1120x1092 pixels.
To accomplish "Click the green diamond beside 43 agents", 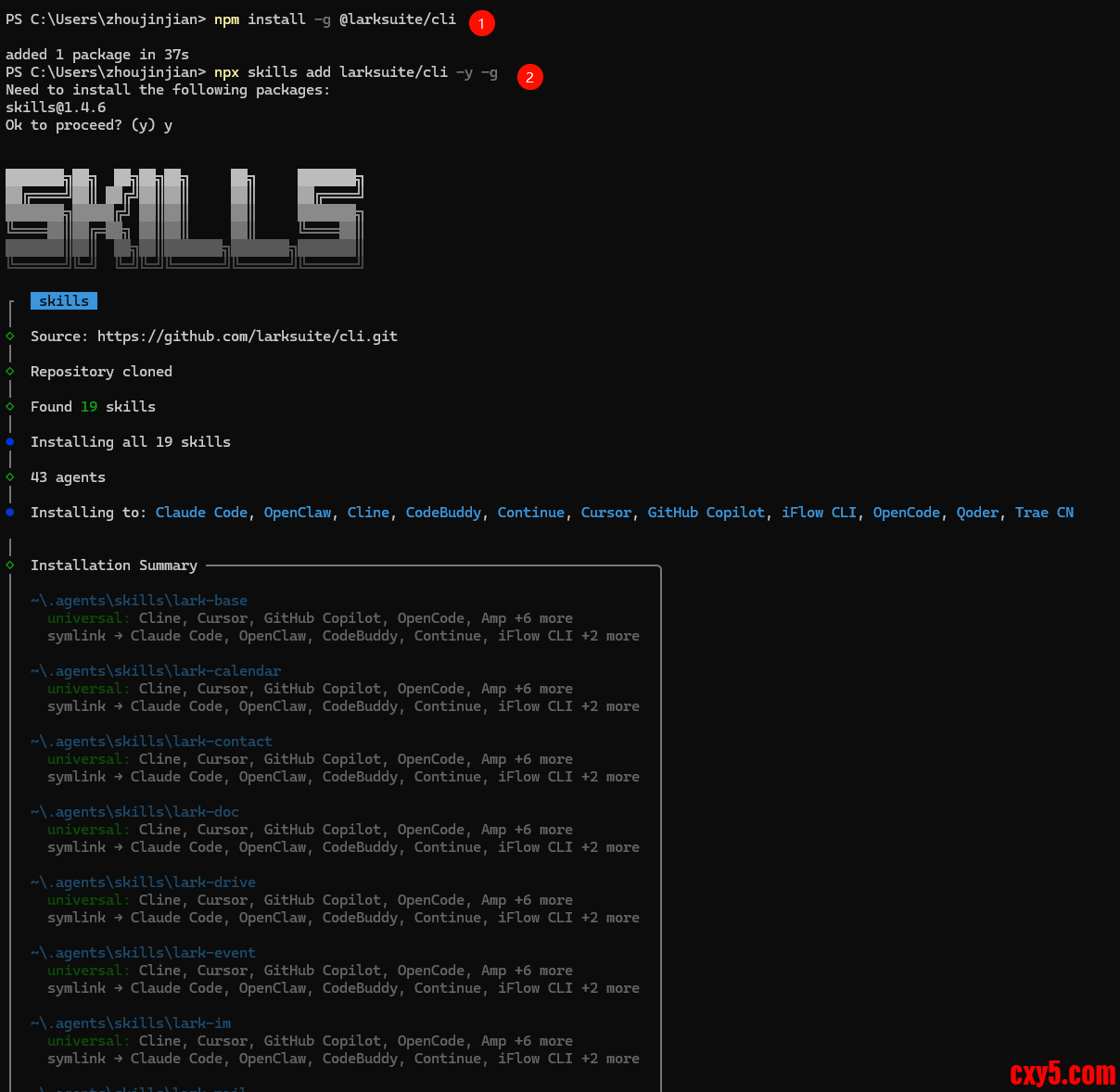I will coord(10,476).
